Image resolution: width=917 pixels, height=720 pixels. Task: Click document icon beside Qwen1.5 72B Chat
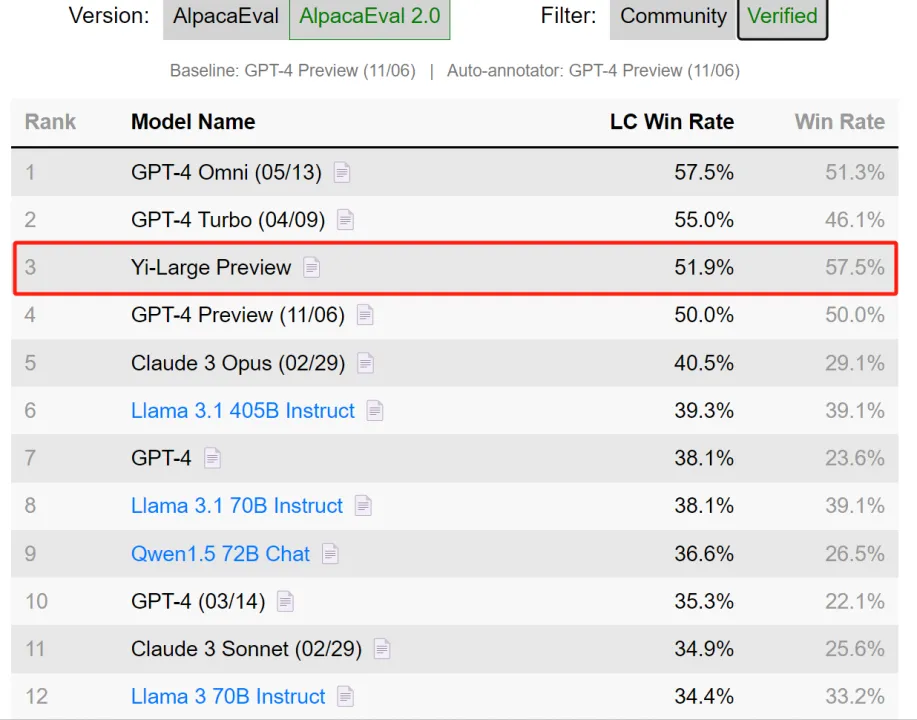[x=330, y=554]
